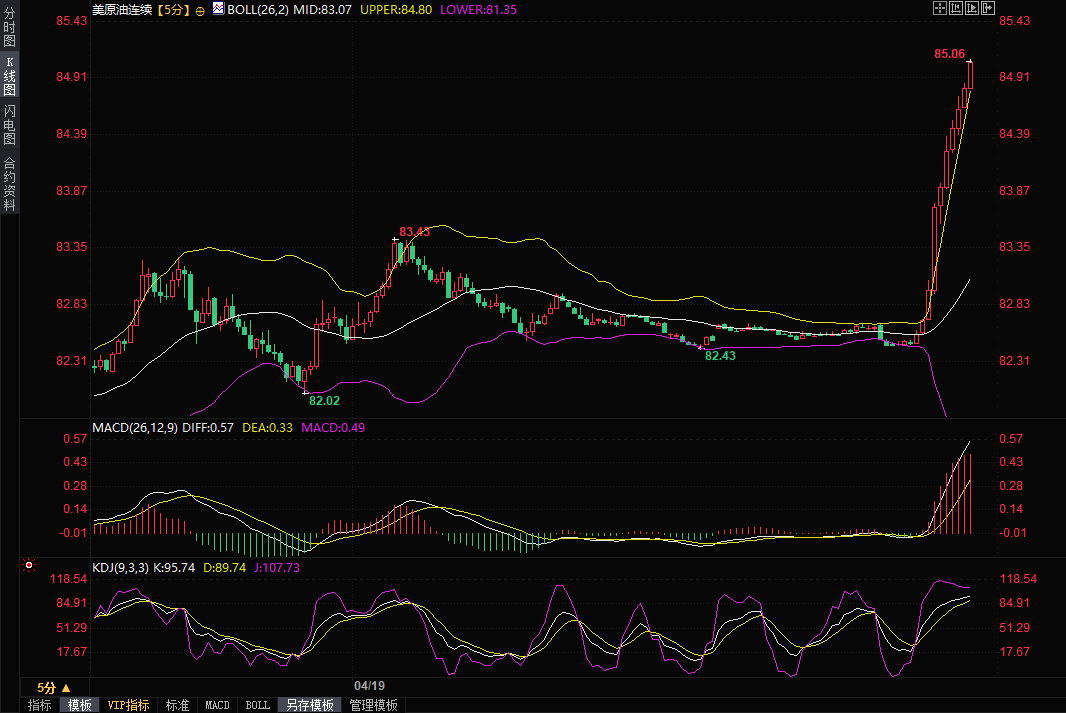
Task: Click the red target icon left of KDJ
Action: tap(29, 566)
